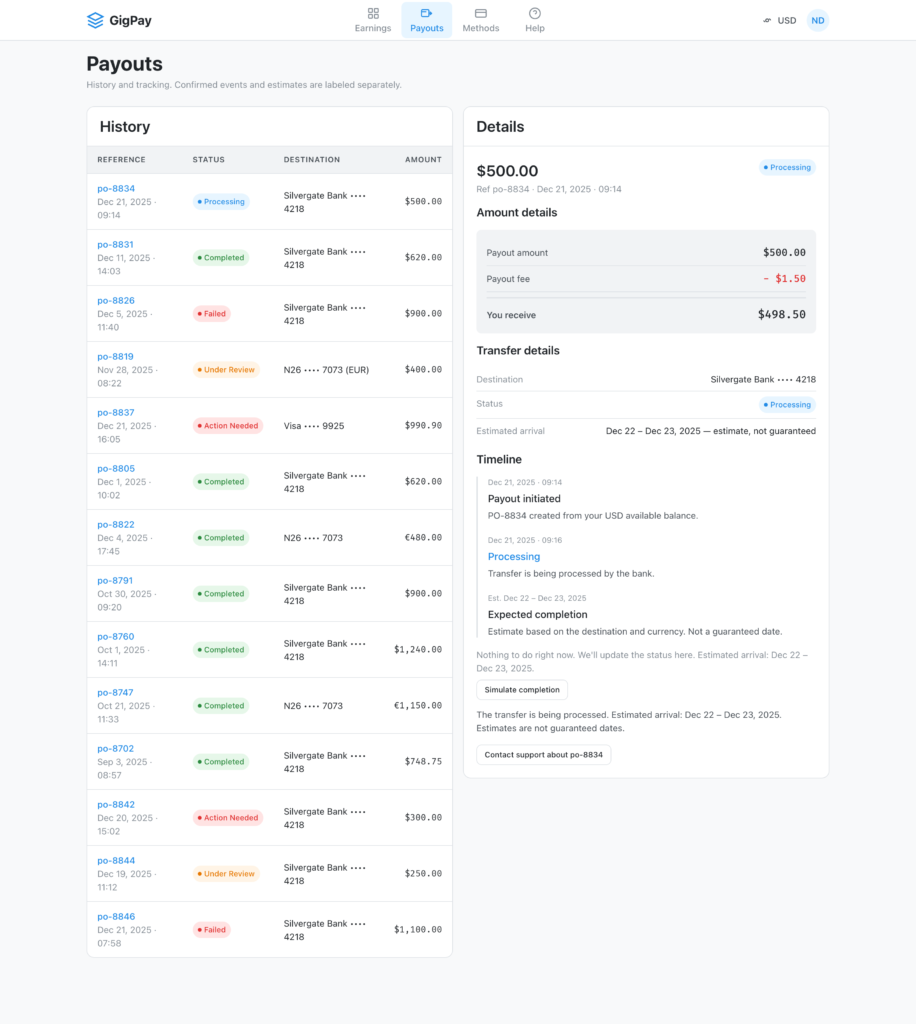Click the €480.00 amount cell
Image resolution: width=916 pixels, height=1024 pixels.
[x=423, y=538]
